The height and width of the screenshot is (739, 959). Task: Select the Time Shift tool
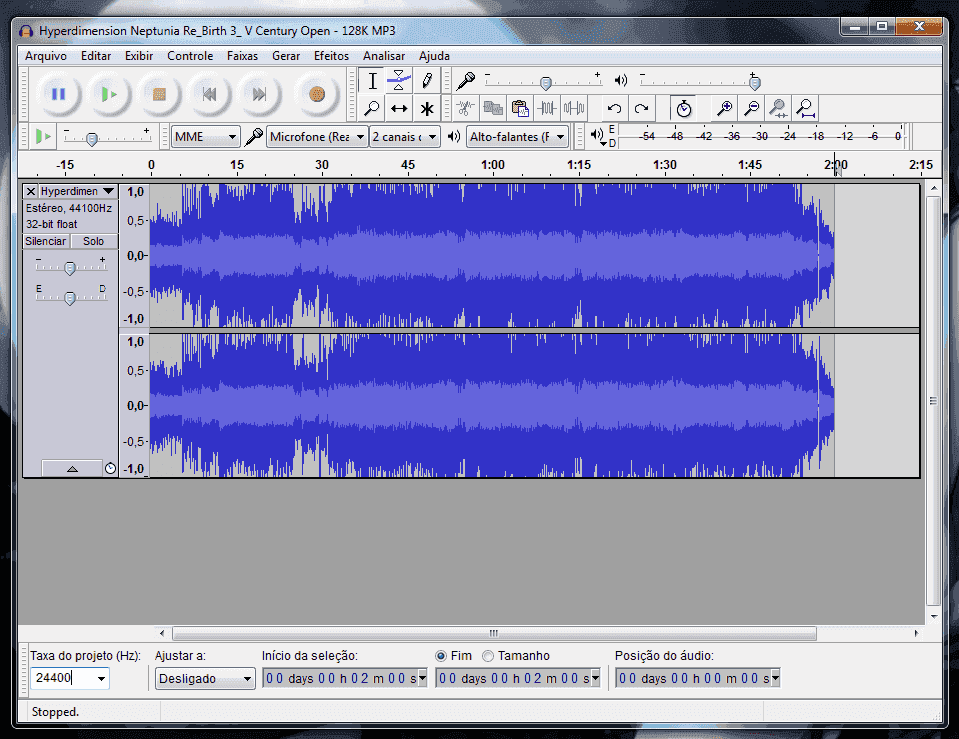pos(399,109)
